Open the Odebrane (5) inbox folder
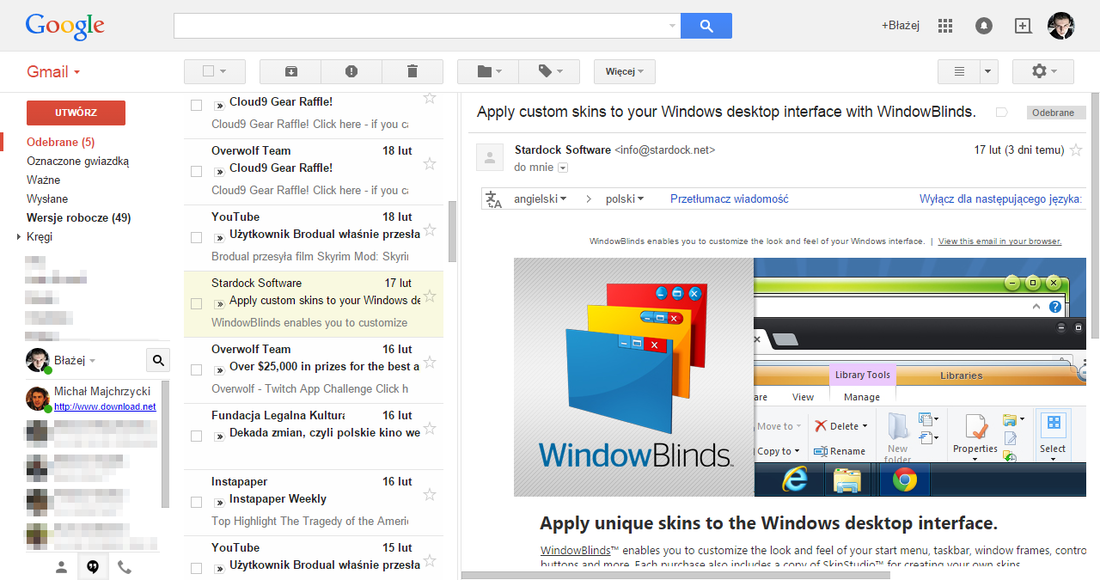 (x=60, y=142)
